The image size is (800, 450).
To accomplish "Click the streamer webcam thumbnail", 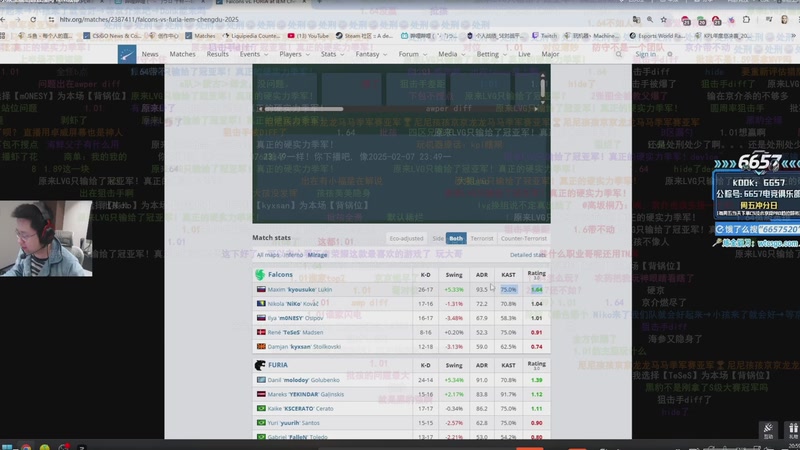I will [x=46, y=238].
